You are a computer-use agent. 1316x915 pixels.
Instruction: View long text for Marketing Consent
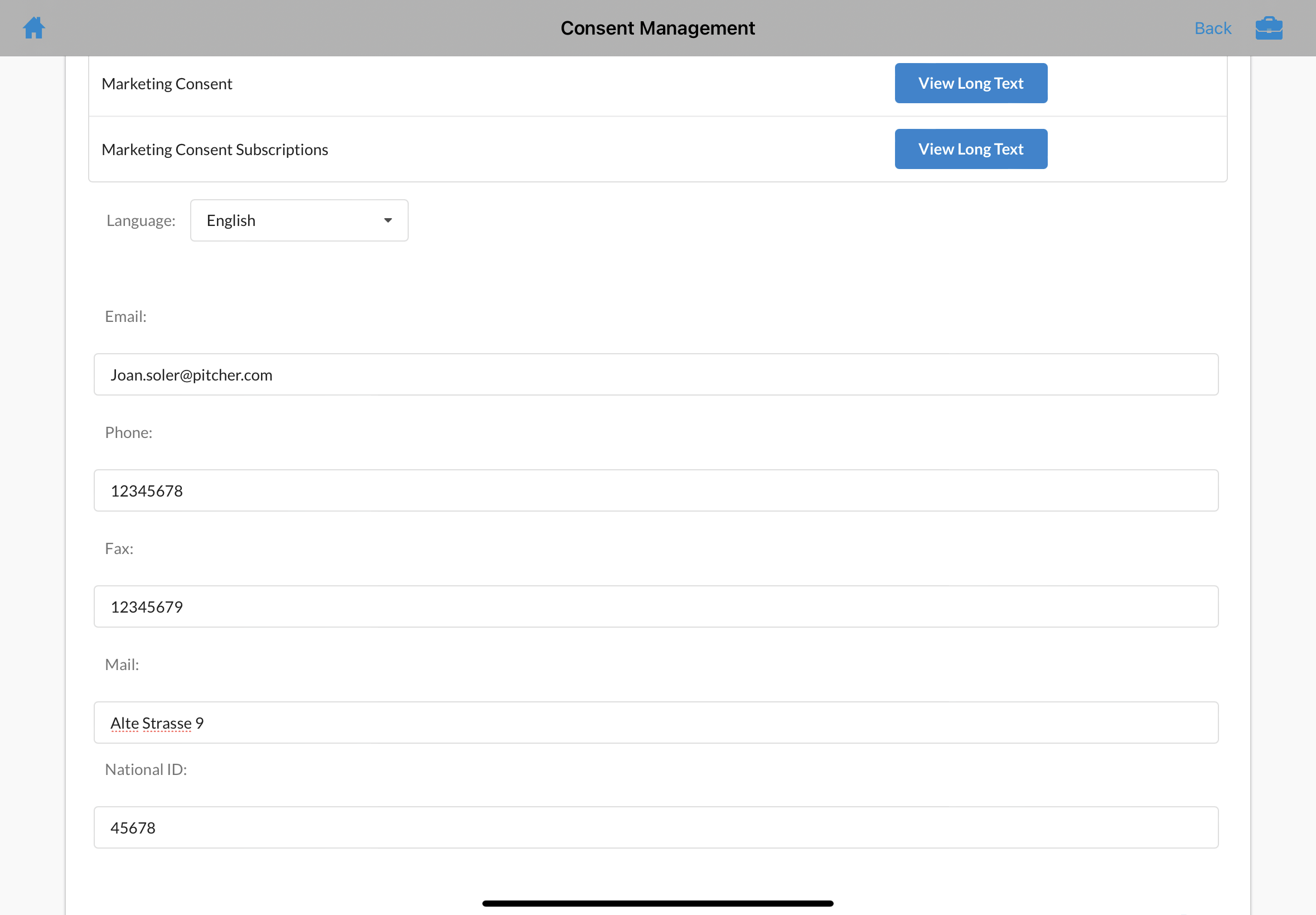pos(970,83)
